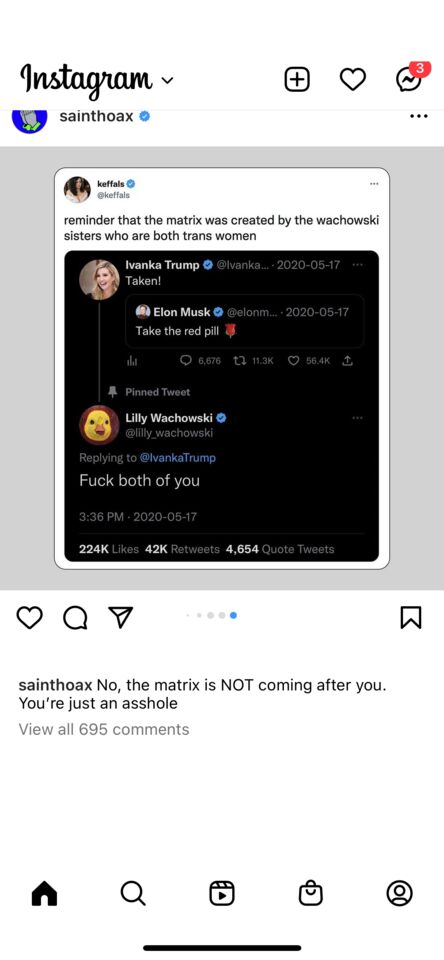Open the new post plus icon
The height and width of the screenshot is (960, 444).
click(x=297, y=80)
